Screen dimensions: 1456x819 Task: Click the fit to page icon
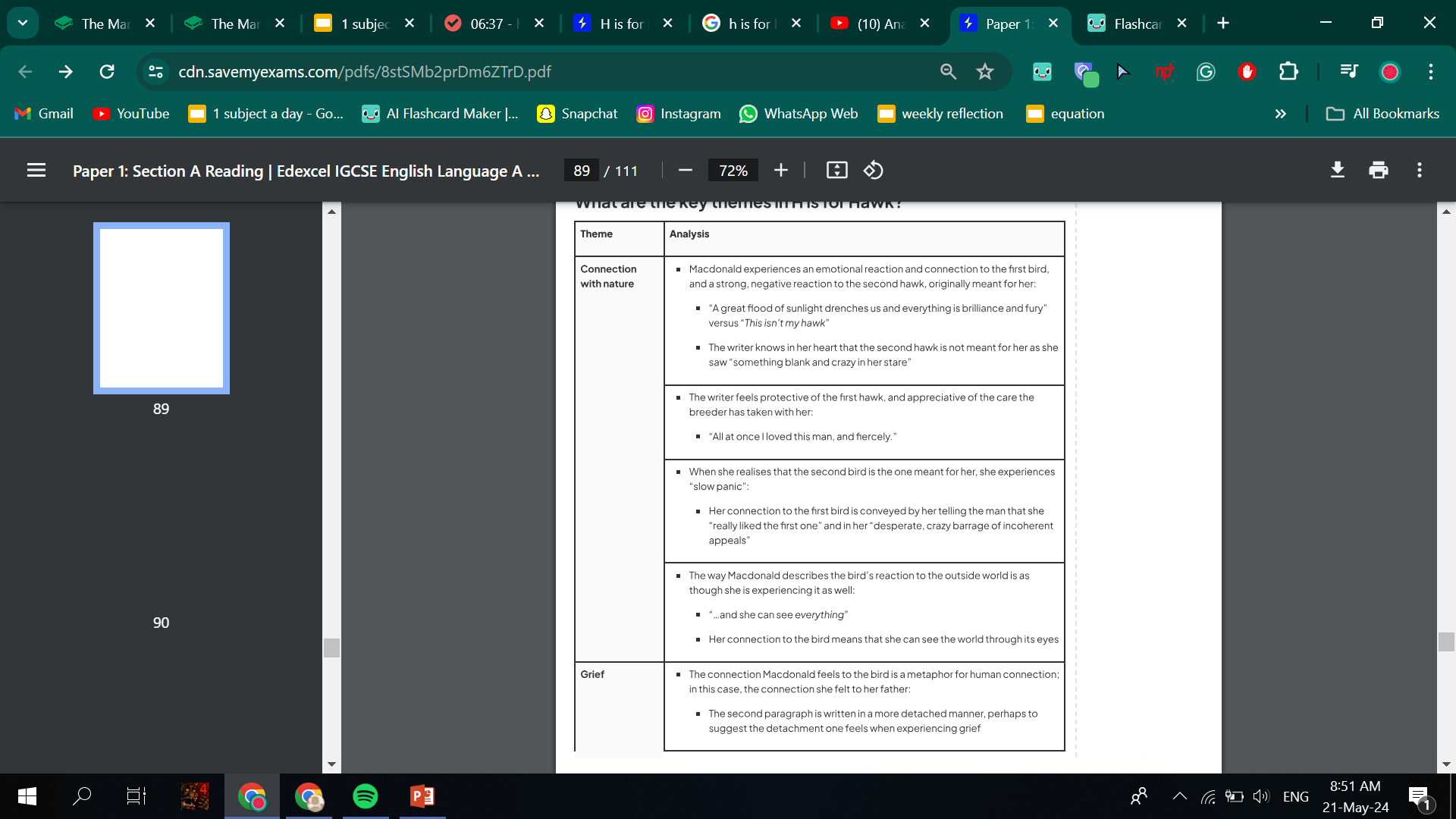coord(836,171)
